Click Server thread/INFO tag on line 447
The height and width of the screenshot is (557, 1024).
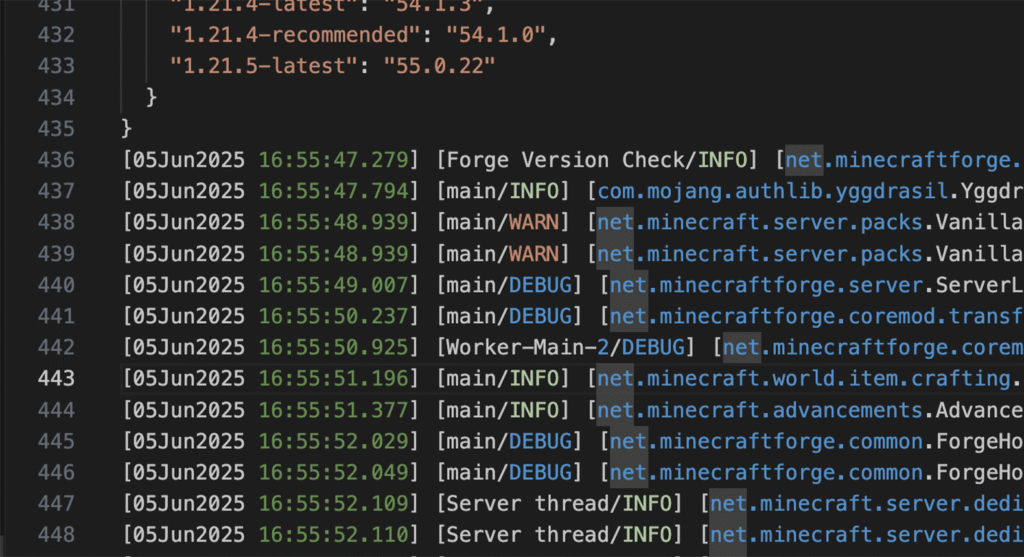click(560, 503)
